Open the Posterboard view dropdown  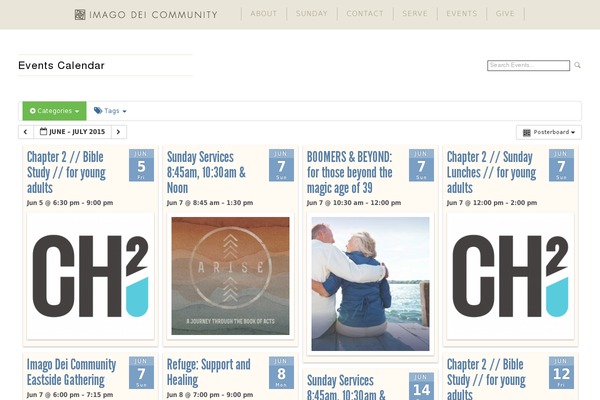pos(549,132)
